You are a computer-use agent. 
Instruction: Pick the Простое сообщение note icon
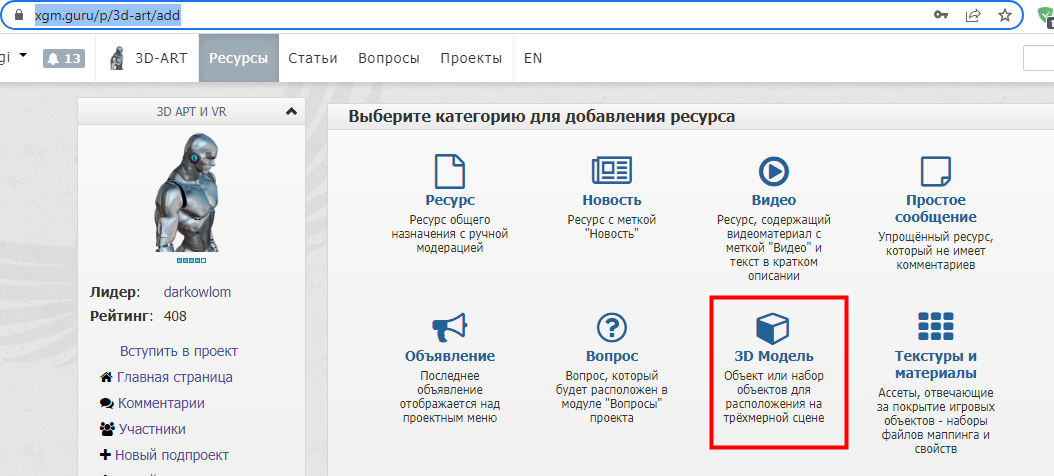(935, 171)
